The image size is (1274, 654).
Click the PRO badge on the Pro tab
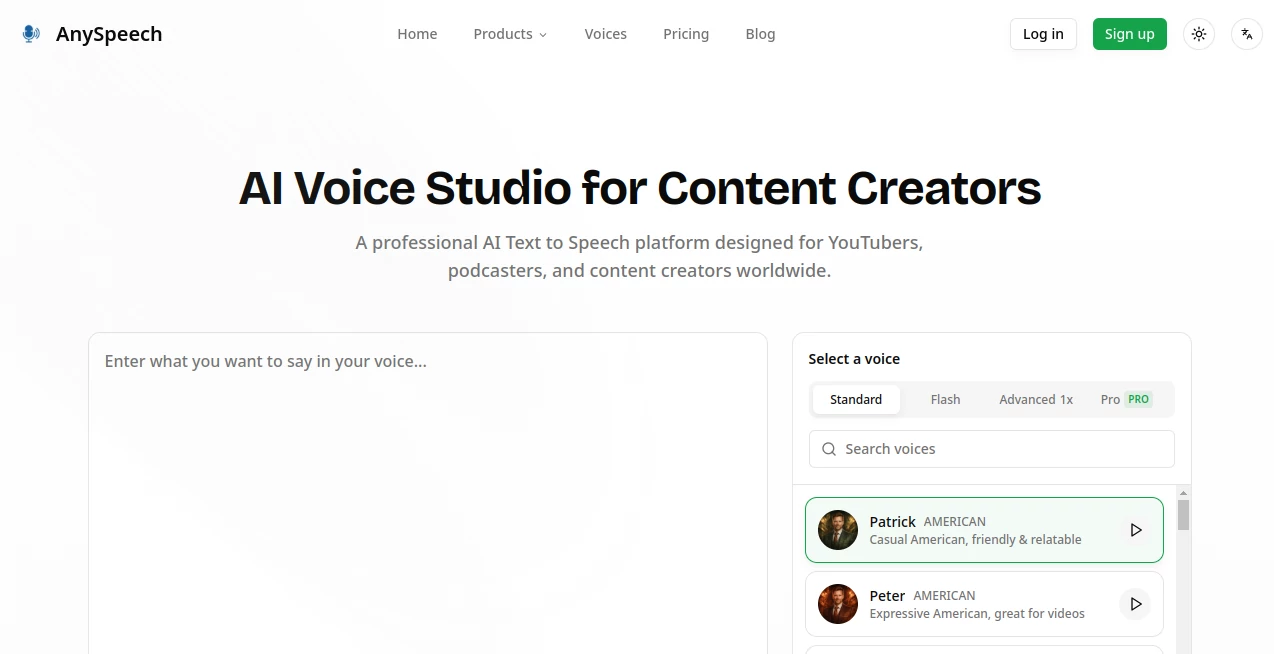1138,399
